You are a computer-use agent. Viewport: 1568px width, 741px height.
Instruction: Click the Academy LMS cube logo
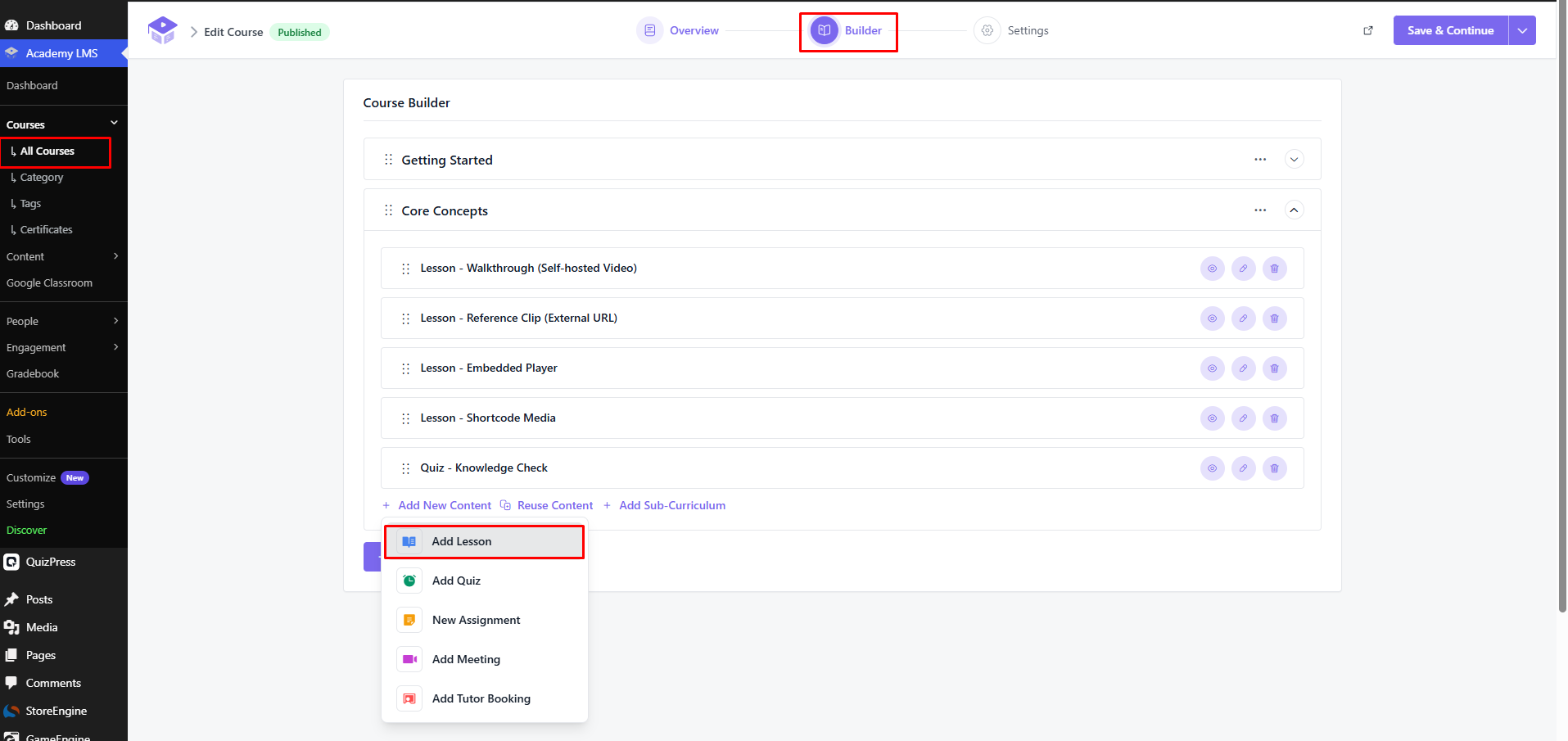162,30
